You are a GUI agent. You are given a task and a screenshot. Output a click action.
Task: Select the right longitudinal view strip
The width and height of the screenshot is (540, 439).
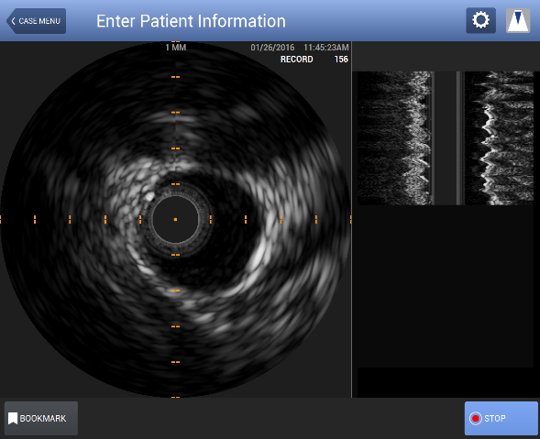coord(499,138)
